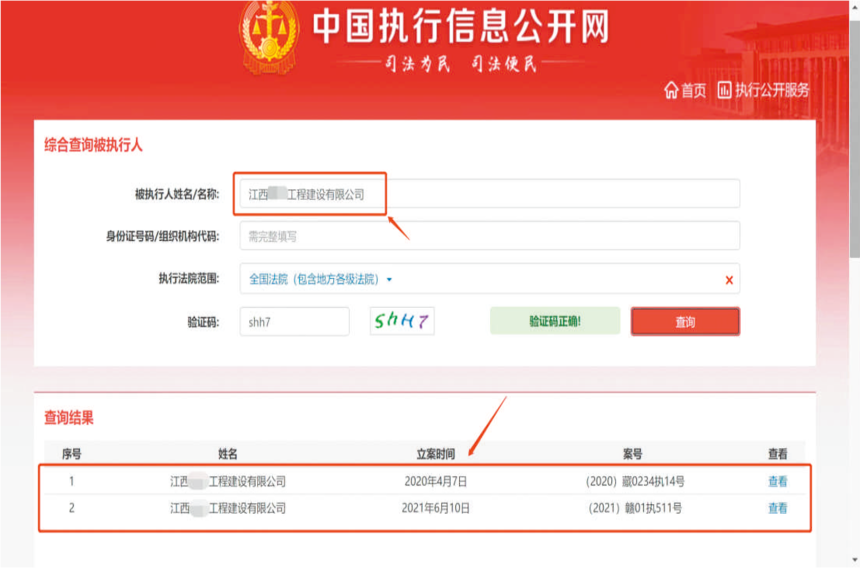Click the 执行公开服务 chart icon
The image size is (860, 568).
725,90
